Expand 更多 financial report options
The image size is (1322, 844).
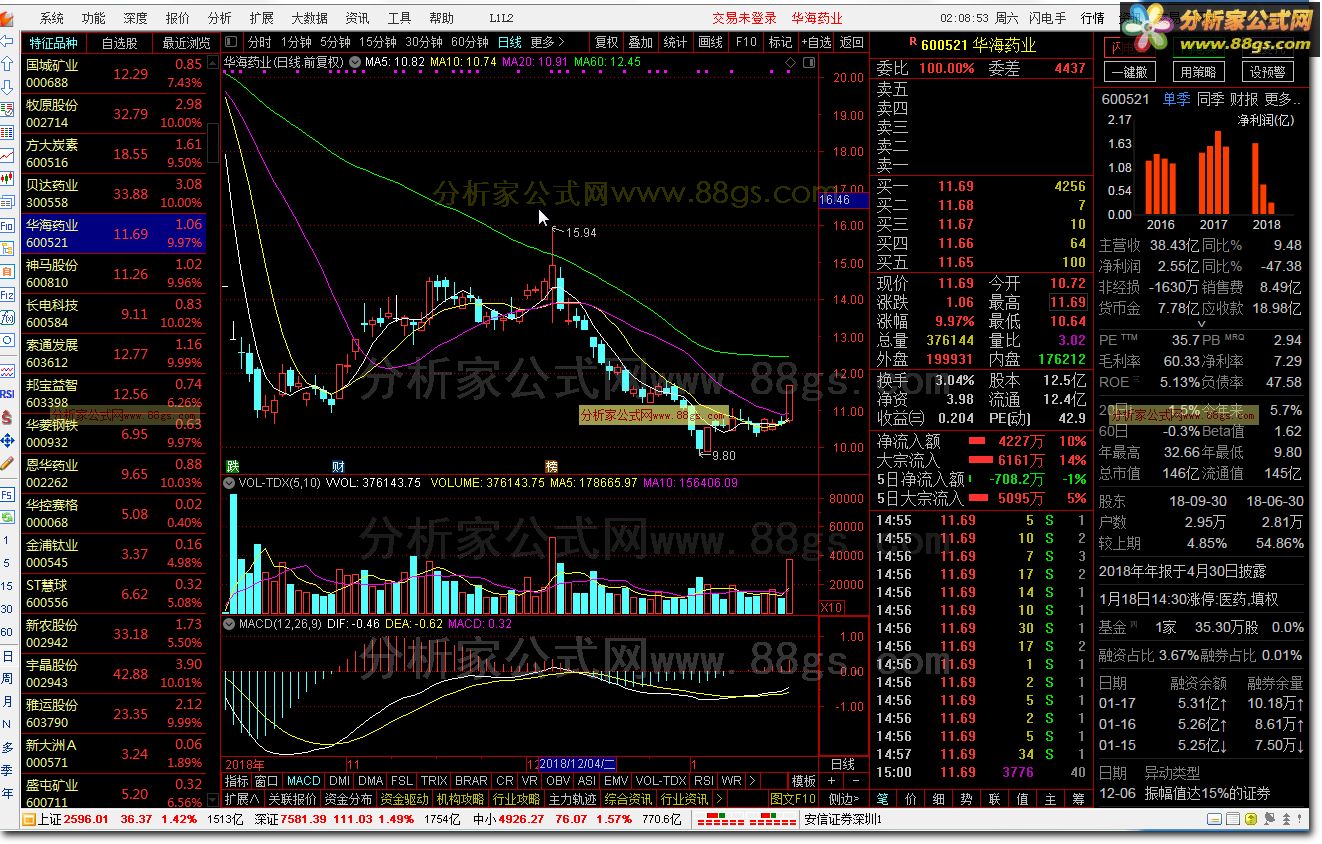(x=1284, y=99)
